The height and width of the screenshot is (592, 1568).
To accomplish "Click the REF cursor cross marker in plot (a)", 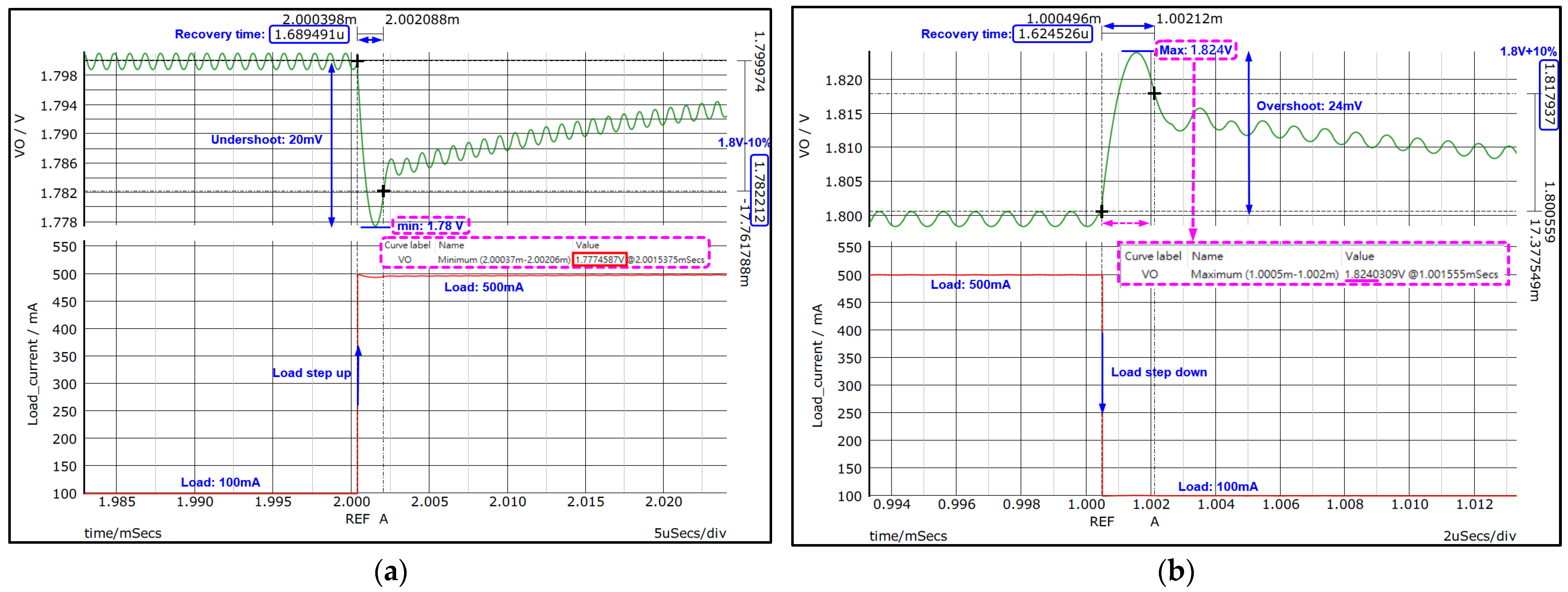I will coord(357,61).
